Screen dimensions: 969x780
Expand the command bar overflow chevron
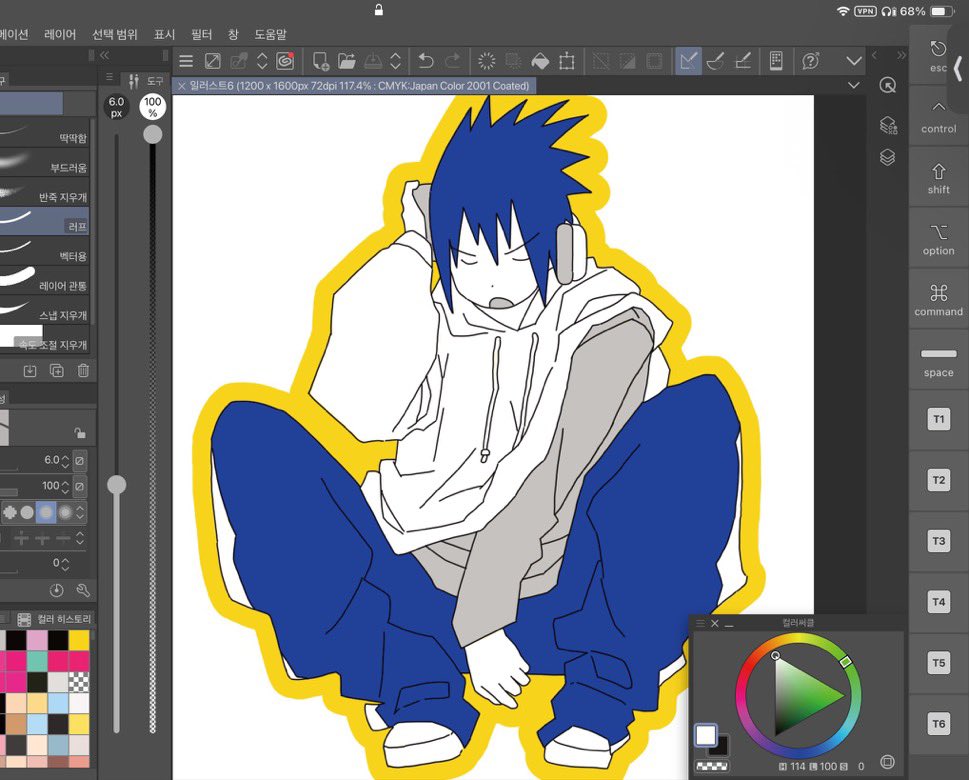click(x=854, y=61)
